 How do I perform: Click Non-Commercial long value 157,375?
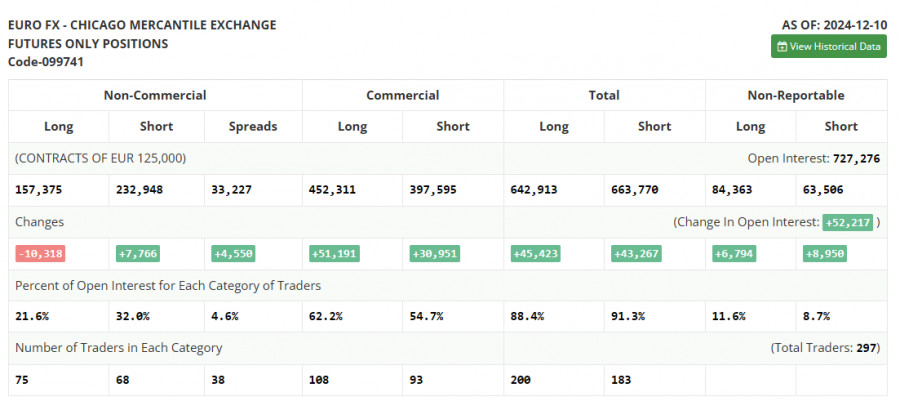38,190
